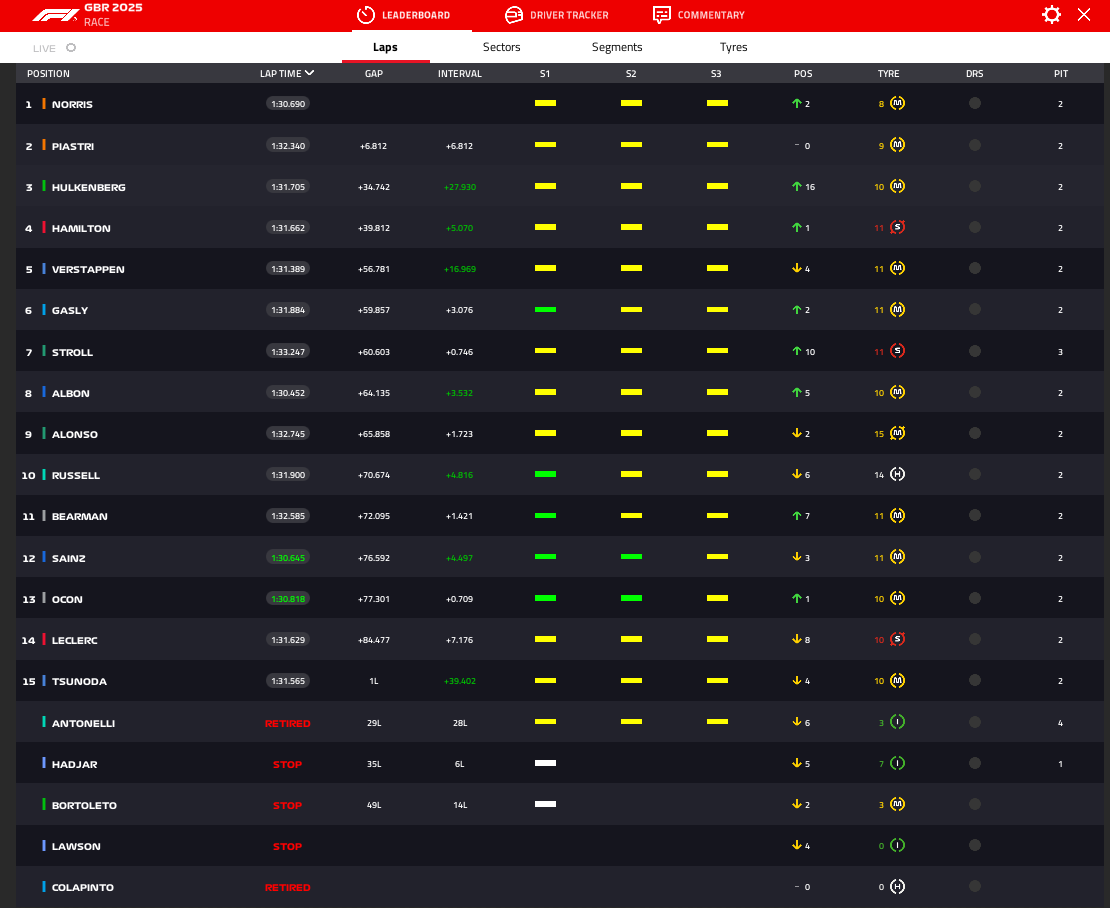Click Antonelli's intermediate tyre icon
Screen dimensions: 1110x908
[x=897, y=722]
